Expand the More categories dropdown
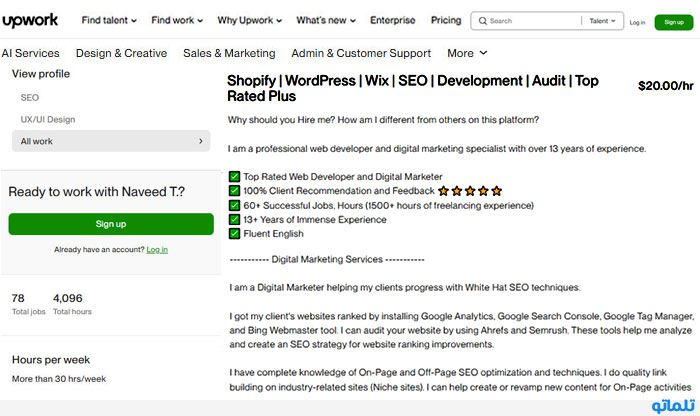Screen dimensions: 700x416 (x=467, y=53)
